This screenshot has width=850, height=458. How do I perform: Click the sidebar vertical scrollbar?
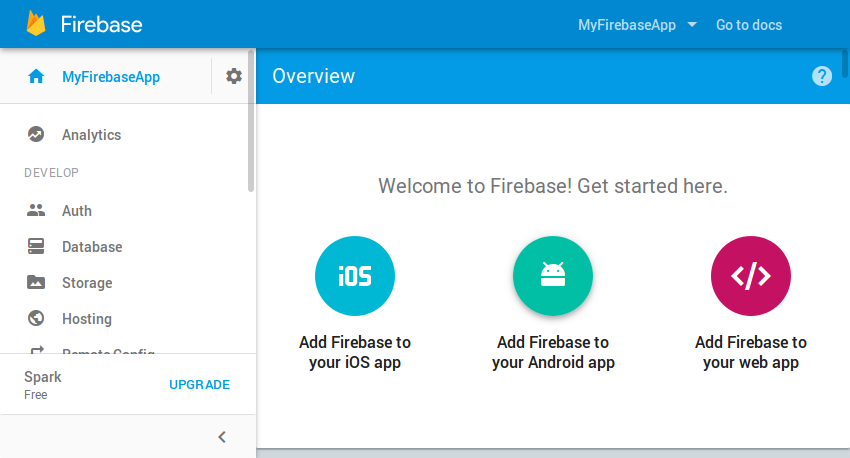250,120
